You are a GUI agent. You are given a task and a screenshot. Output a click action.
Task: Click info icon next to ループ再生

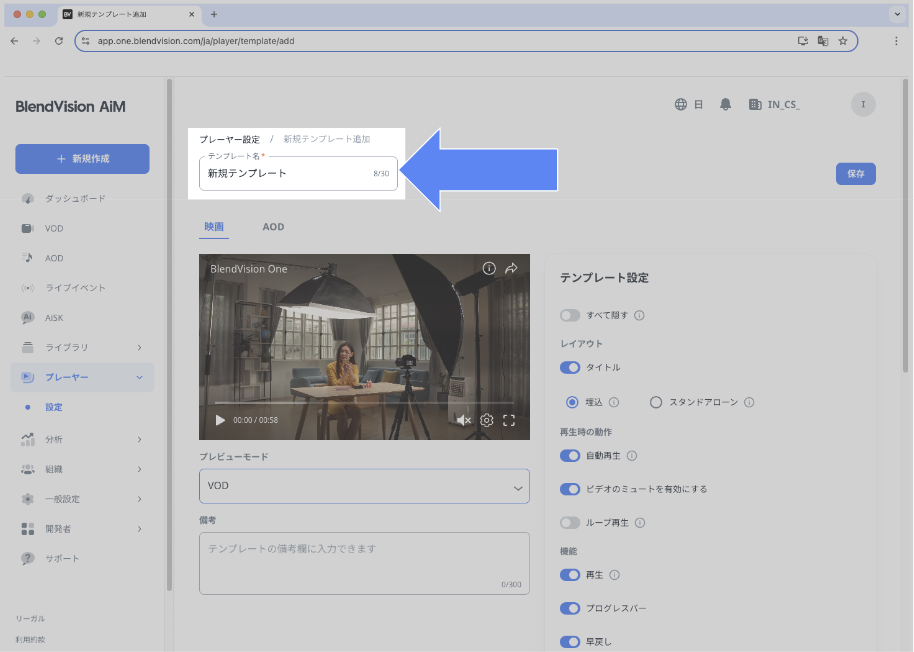[639, 523]
